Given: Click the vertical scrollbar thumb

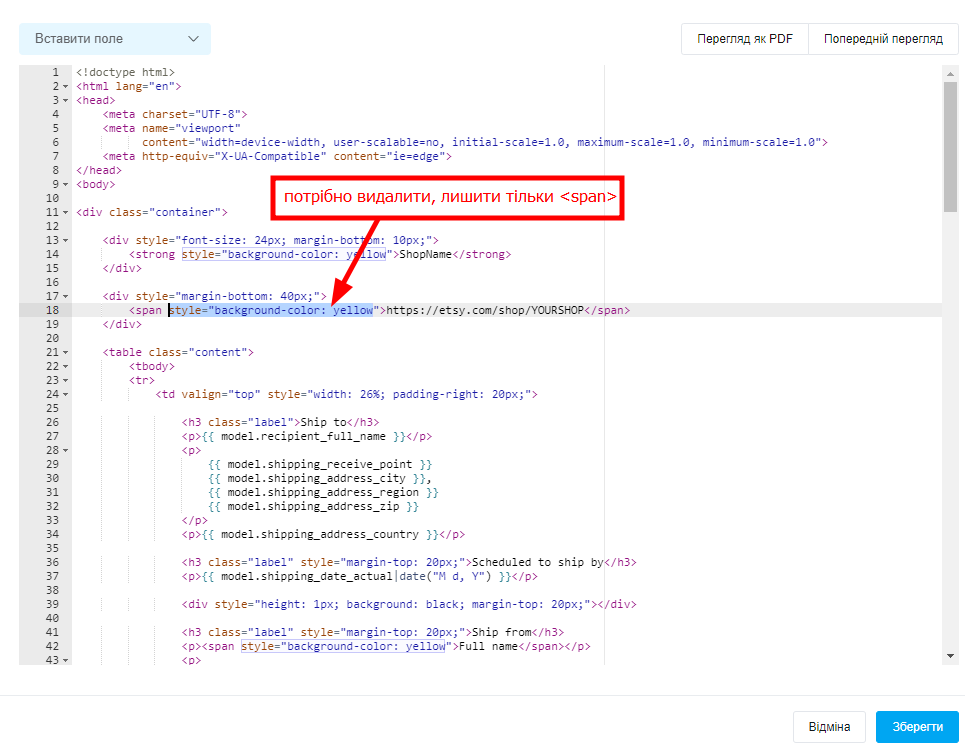Looking at the screenshot, I should pos(950,146).
